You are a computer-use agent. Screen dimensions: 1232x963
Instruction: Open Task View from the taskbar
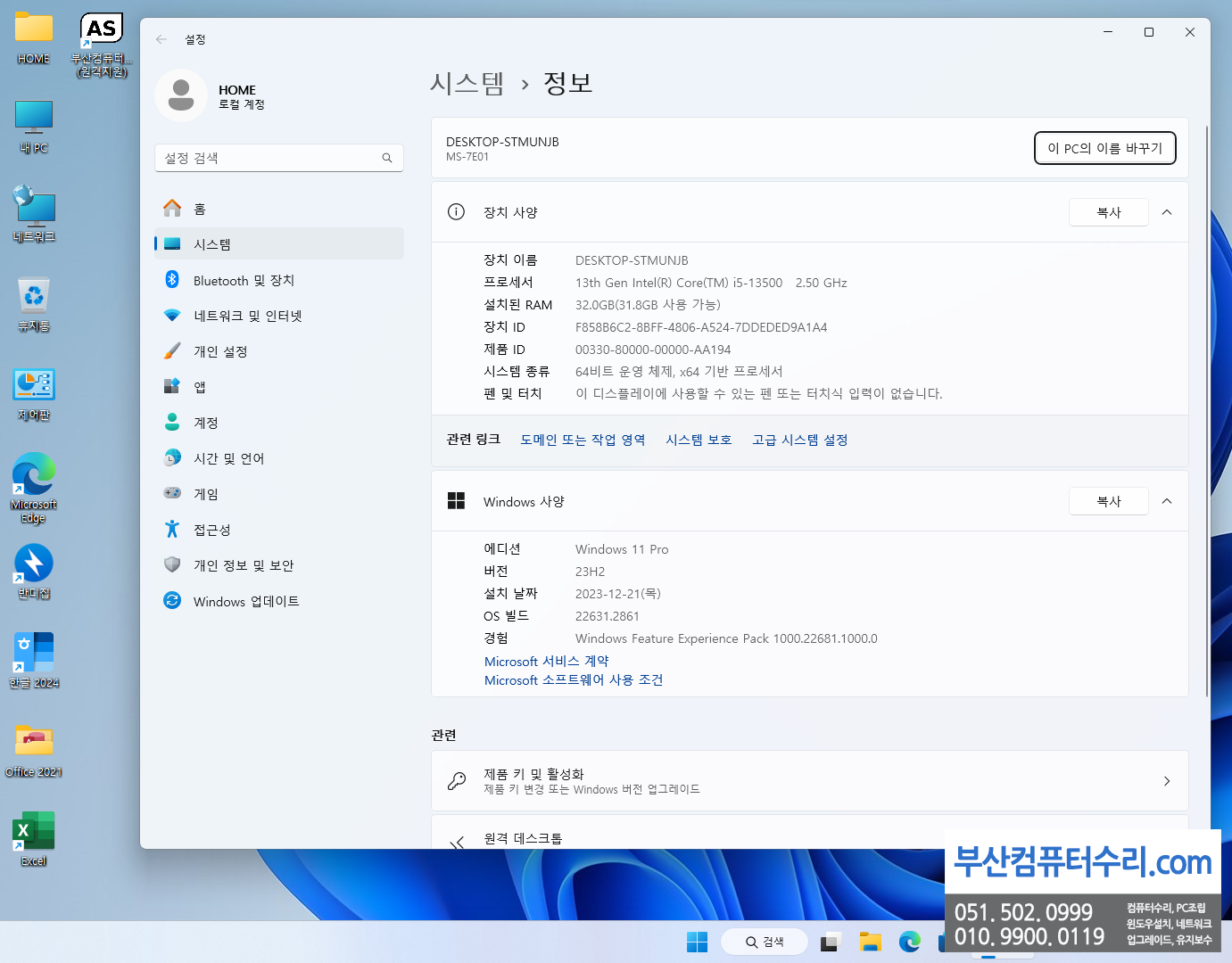(831, 942)
